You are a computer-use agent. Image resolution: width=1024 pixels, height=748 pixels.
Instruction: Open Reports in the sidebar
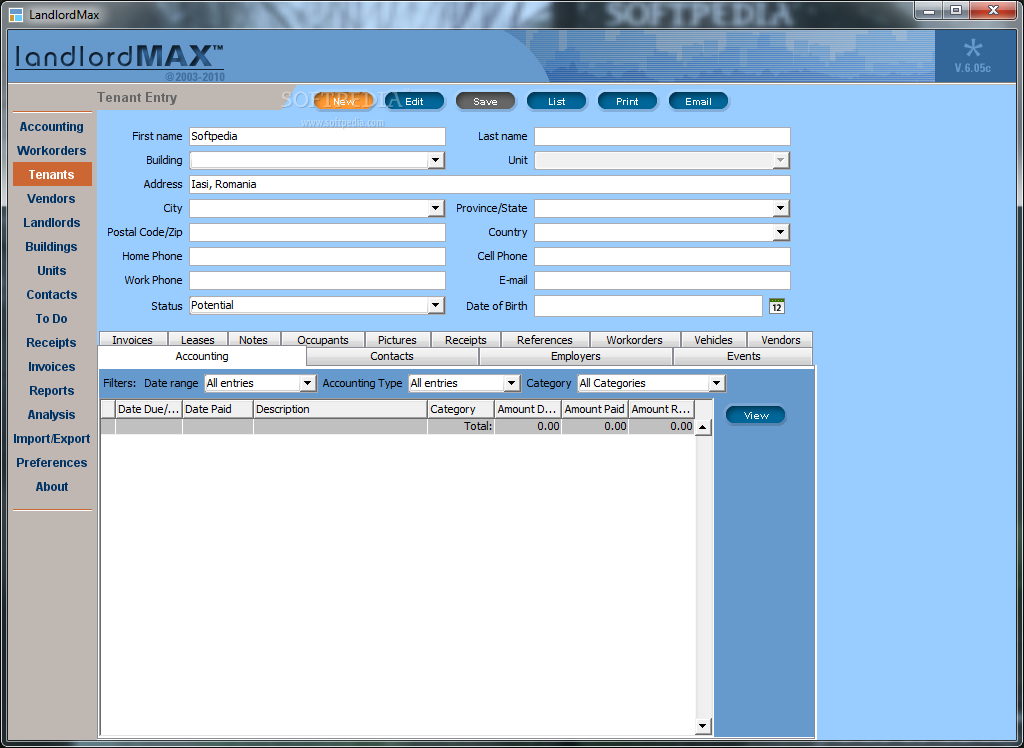52,391
